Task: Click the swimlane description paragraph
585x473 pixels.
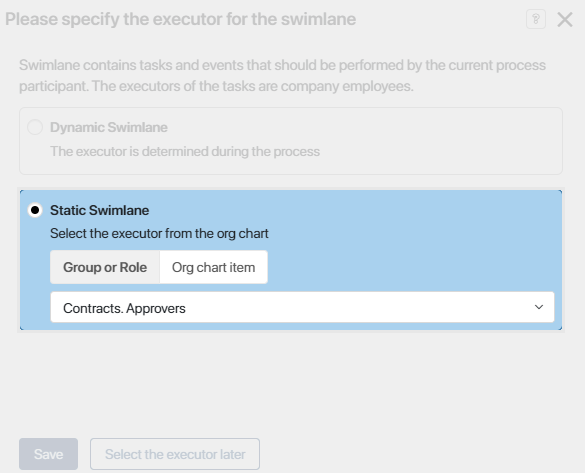Action: [282, 75]
